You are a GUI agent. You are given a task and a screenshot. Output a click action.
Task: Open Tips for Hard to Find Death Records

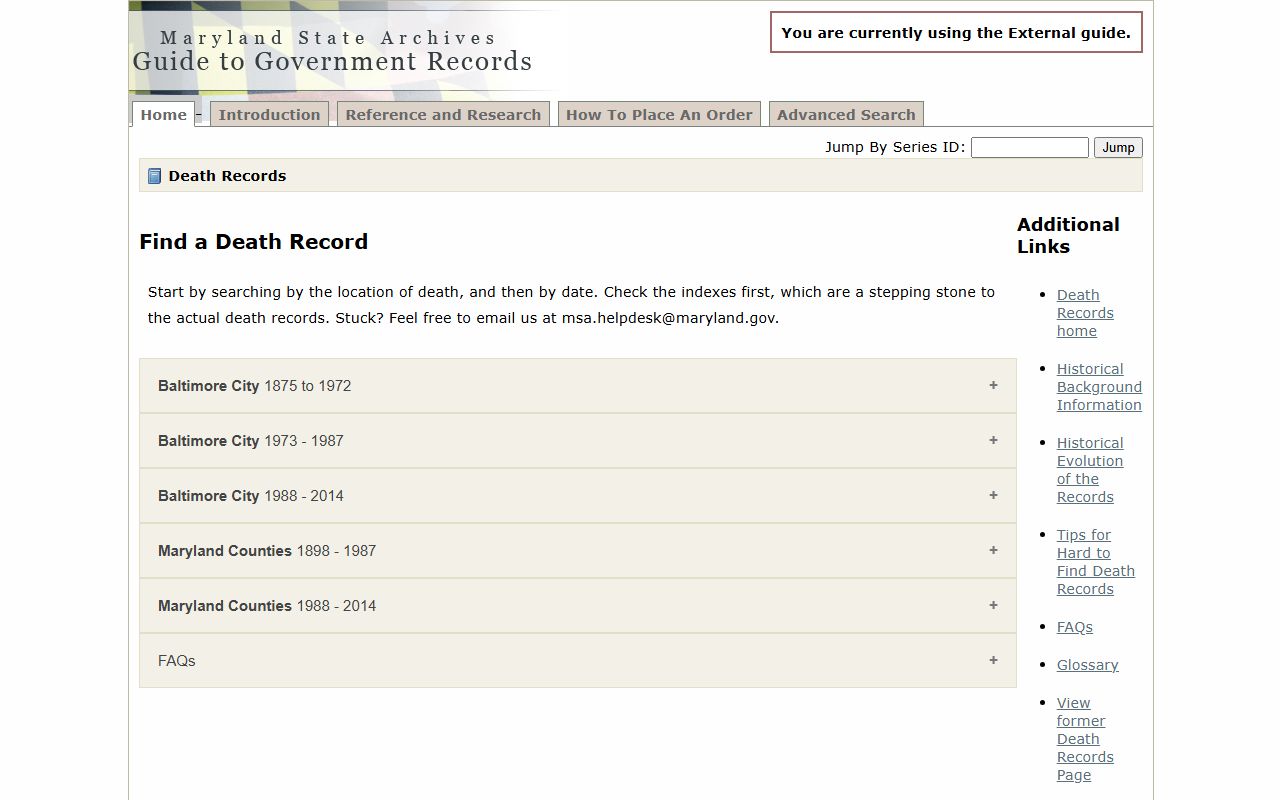point(1096,562)
